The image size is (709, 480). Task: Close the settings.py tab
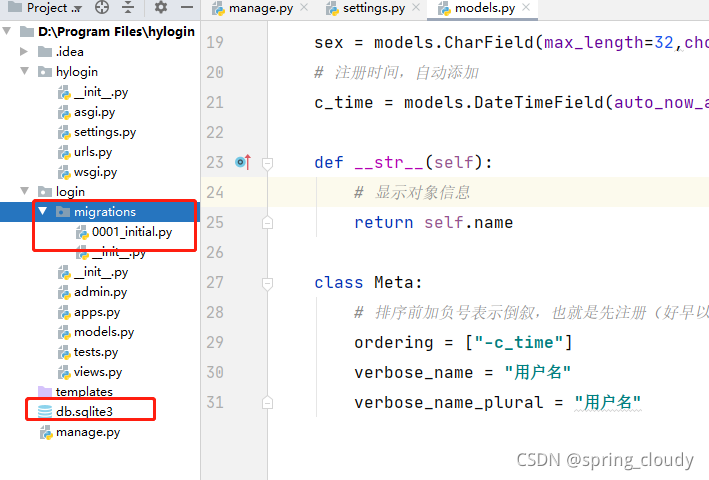click(x=416, y=8)
